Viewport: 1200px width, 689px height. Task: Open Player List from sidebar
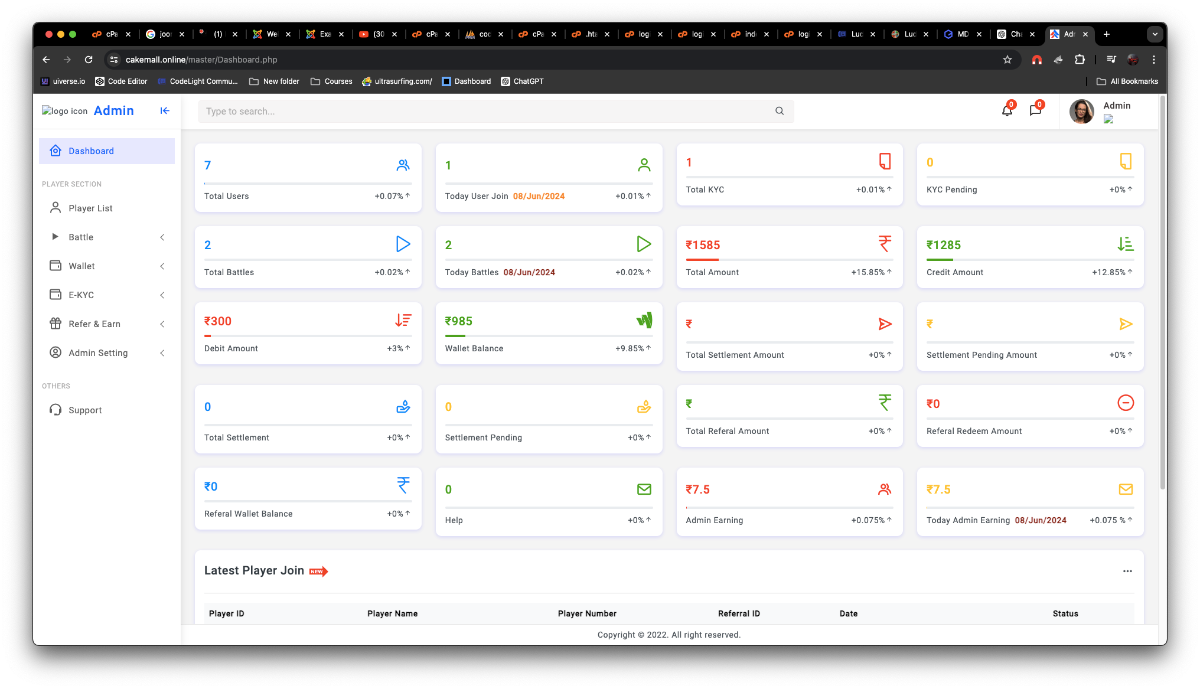90,208
